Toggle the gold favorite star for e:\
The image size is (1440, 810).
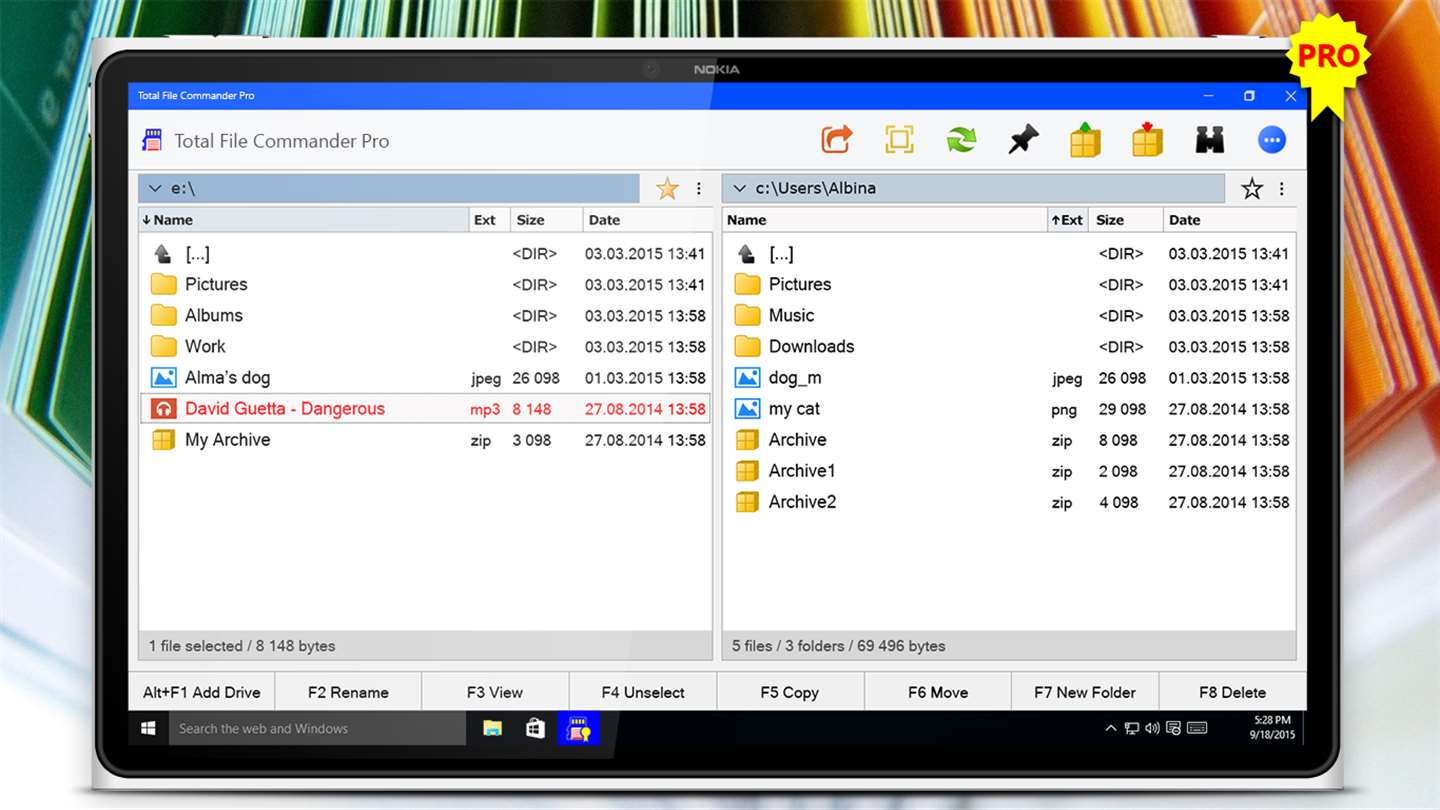[x=667, y=188]
